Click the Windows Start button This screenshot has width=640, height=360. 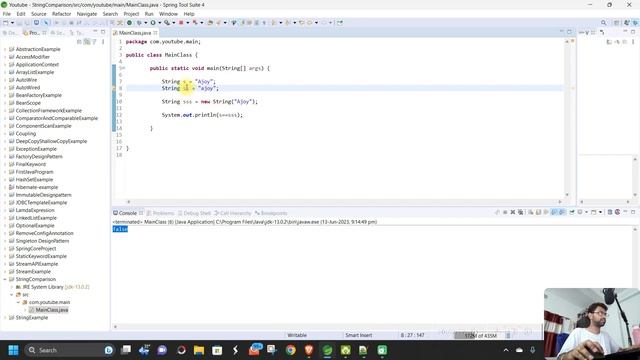pyautogui.click(x=13, y=350)
